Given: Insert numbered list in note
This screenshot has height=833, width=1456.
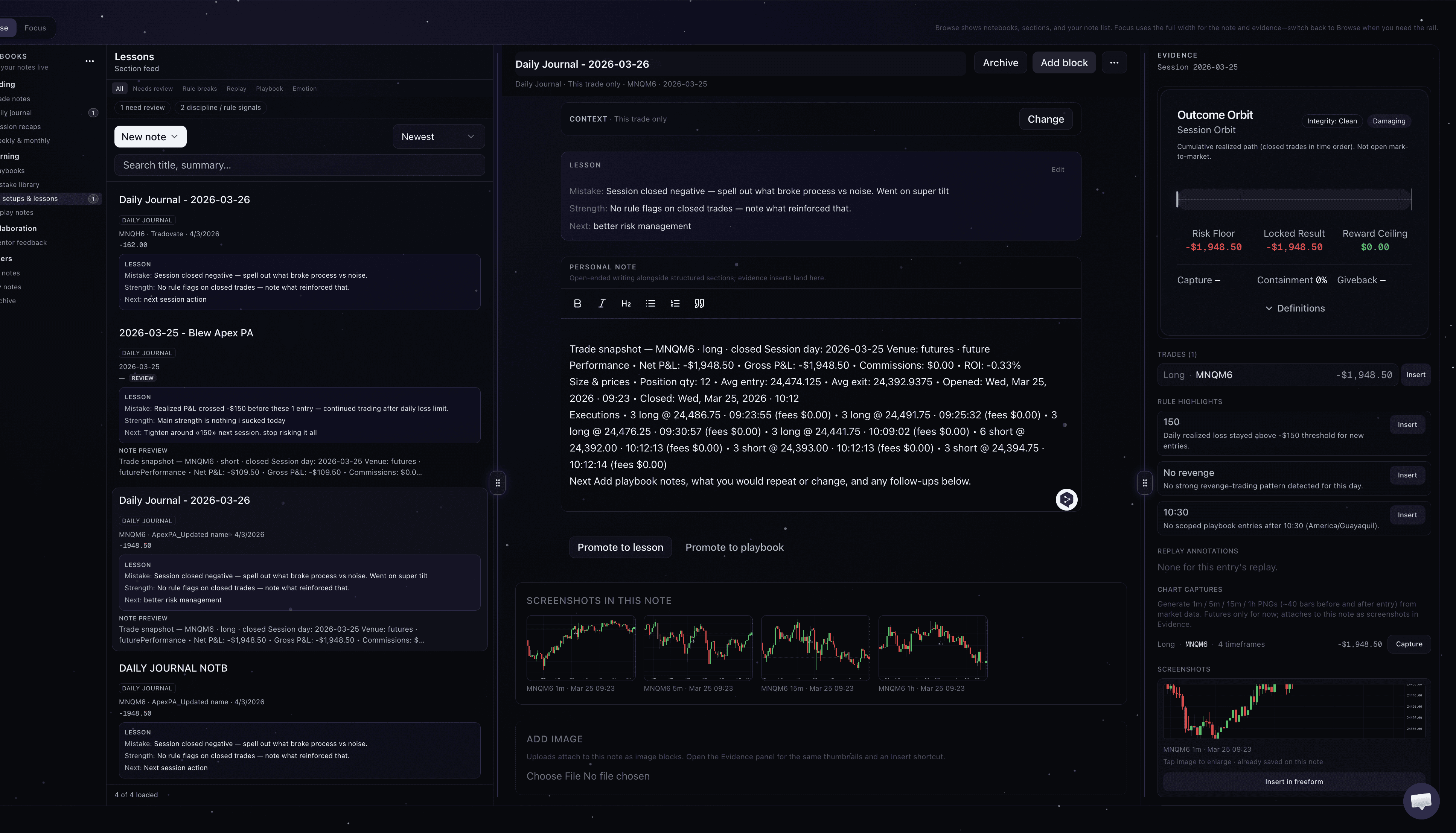Looking at the screenshot, I should point(675,303).
